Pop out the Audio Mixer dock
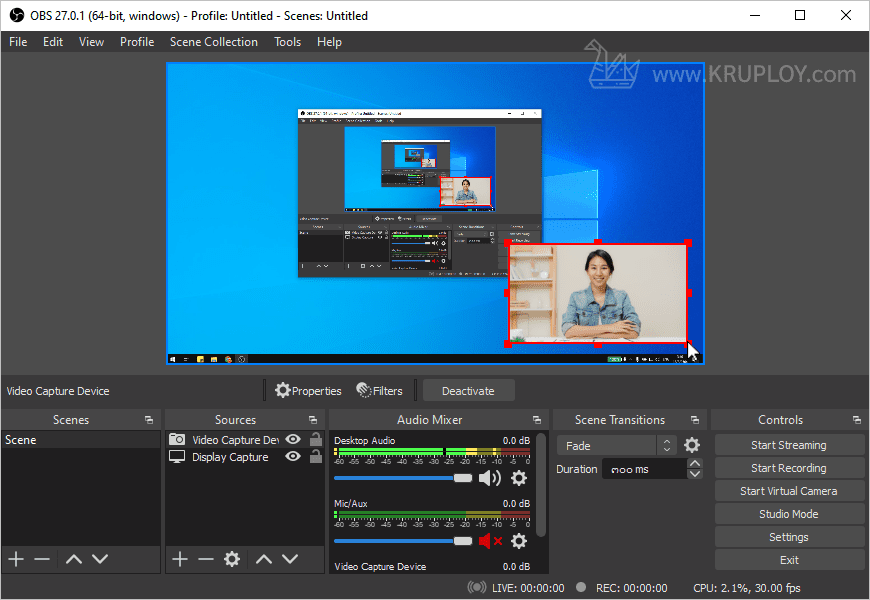The image size is (870, 600). pyautogui.click(x=537, y=420)
